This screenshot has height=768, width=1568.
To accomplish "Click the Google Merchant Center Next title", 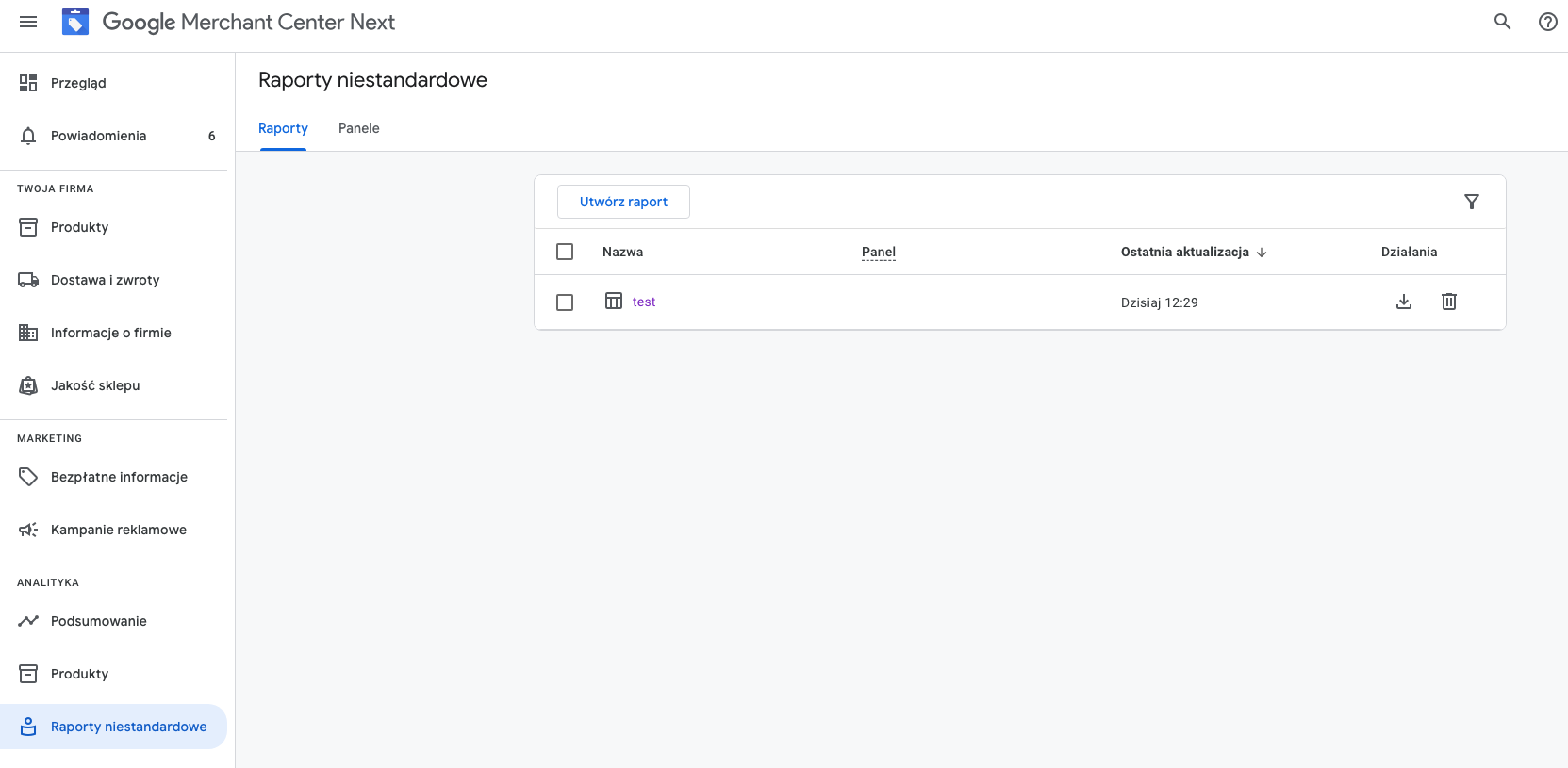I will coord(249,22).
